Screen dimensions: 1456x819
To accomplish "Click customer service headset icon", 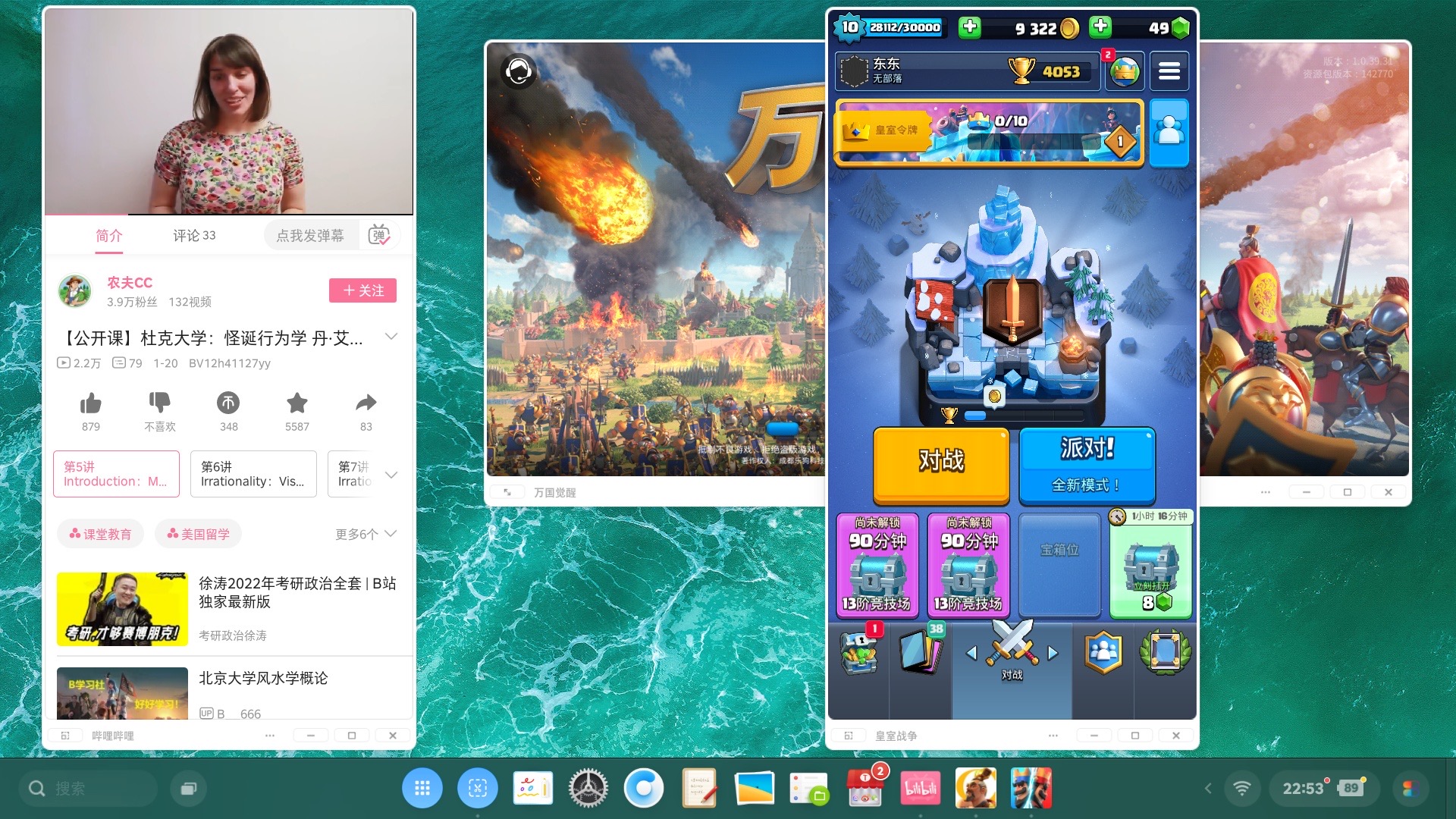I will point(519,71).
